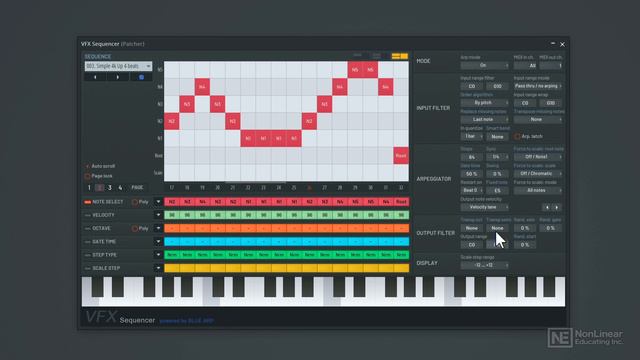Select the STEP TYPE lane indicator
Viewport: 640px width, 360px height.
tap(87, 255)
